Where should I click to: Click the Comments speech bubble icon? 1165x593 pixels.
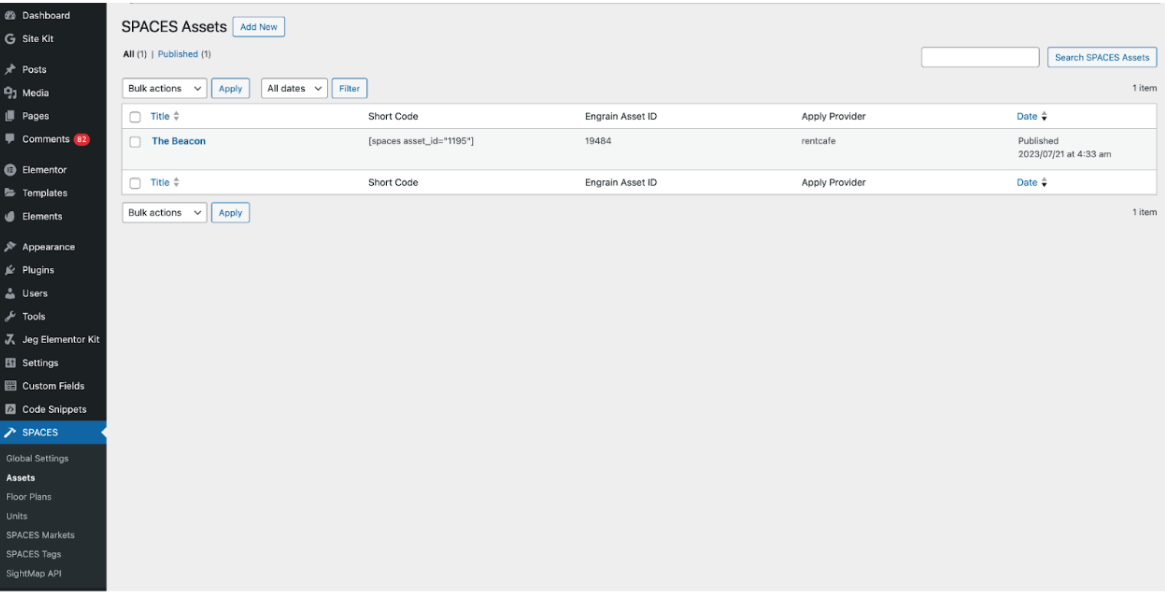coord(10,139)
